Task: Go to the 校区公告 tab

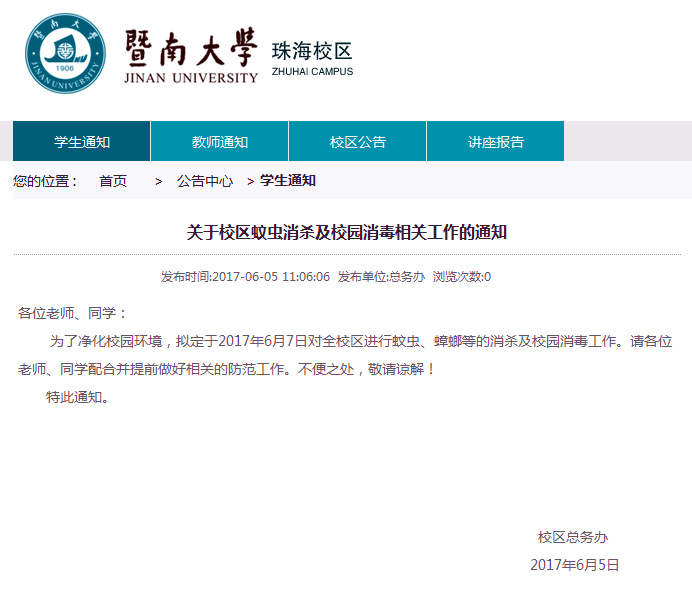Action: tap(358, 142)
